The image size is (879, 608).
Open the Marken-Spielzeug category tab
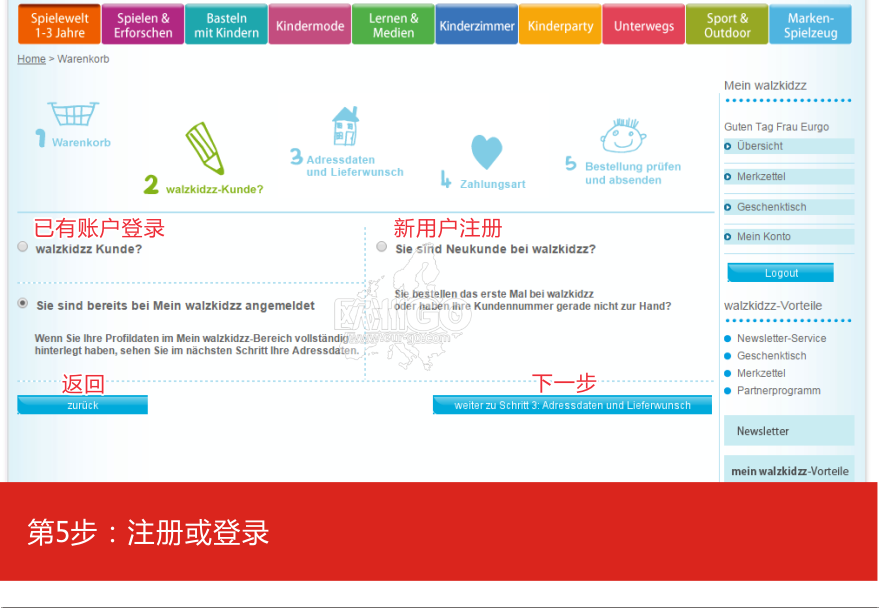click(810, 25)
